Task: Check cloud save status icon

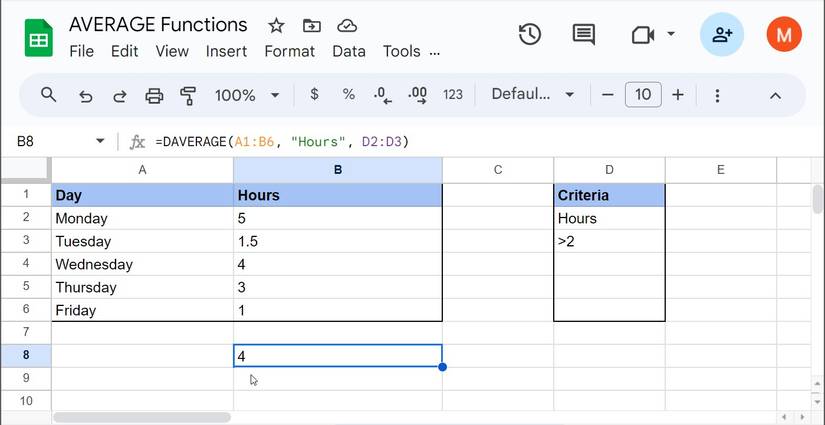Action: coord(347,25)
